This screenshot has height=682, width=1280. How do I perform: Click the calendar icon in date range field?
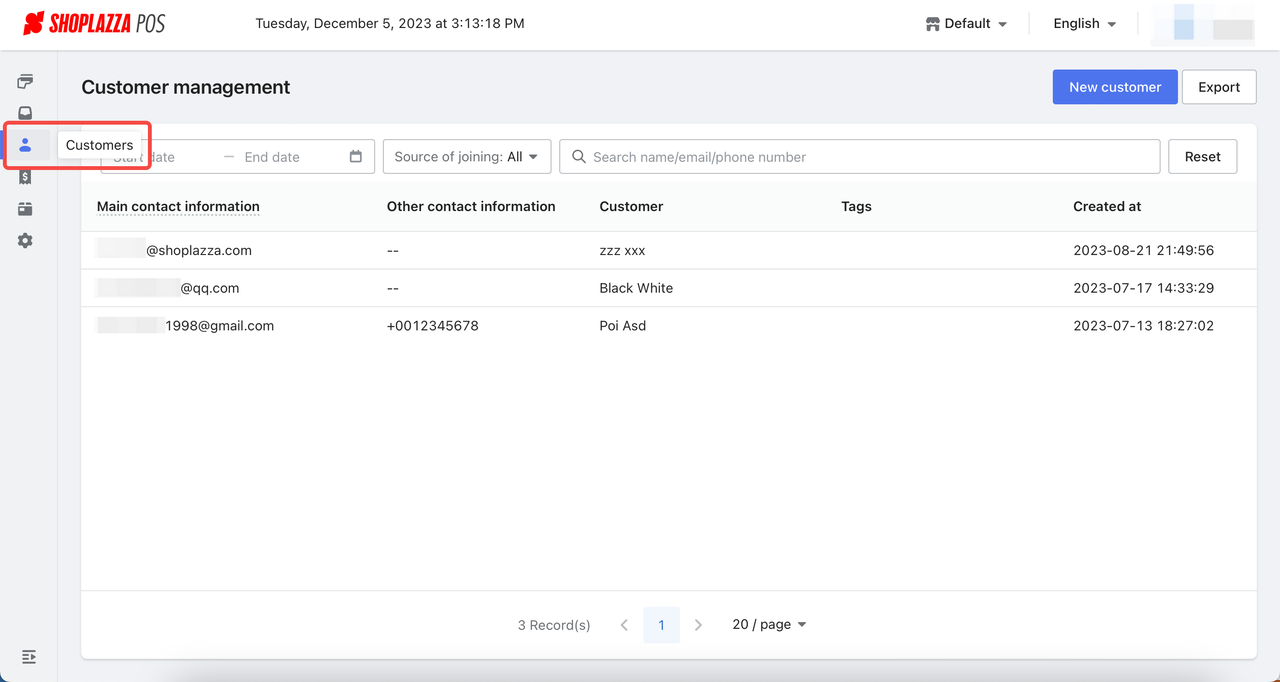click(x=356, y=157)
